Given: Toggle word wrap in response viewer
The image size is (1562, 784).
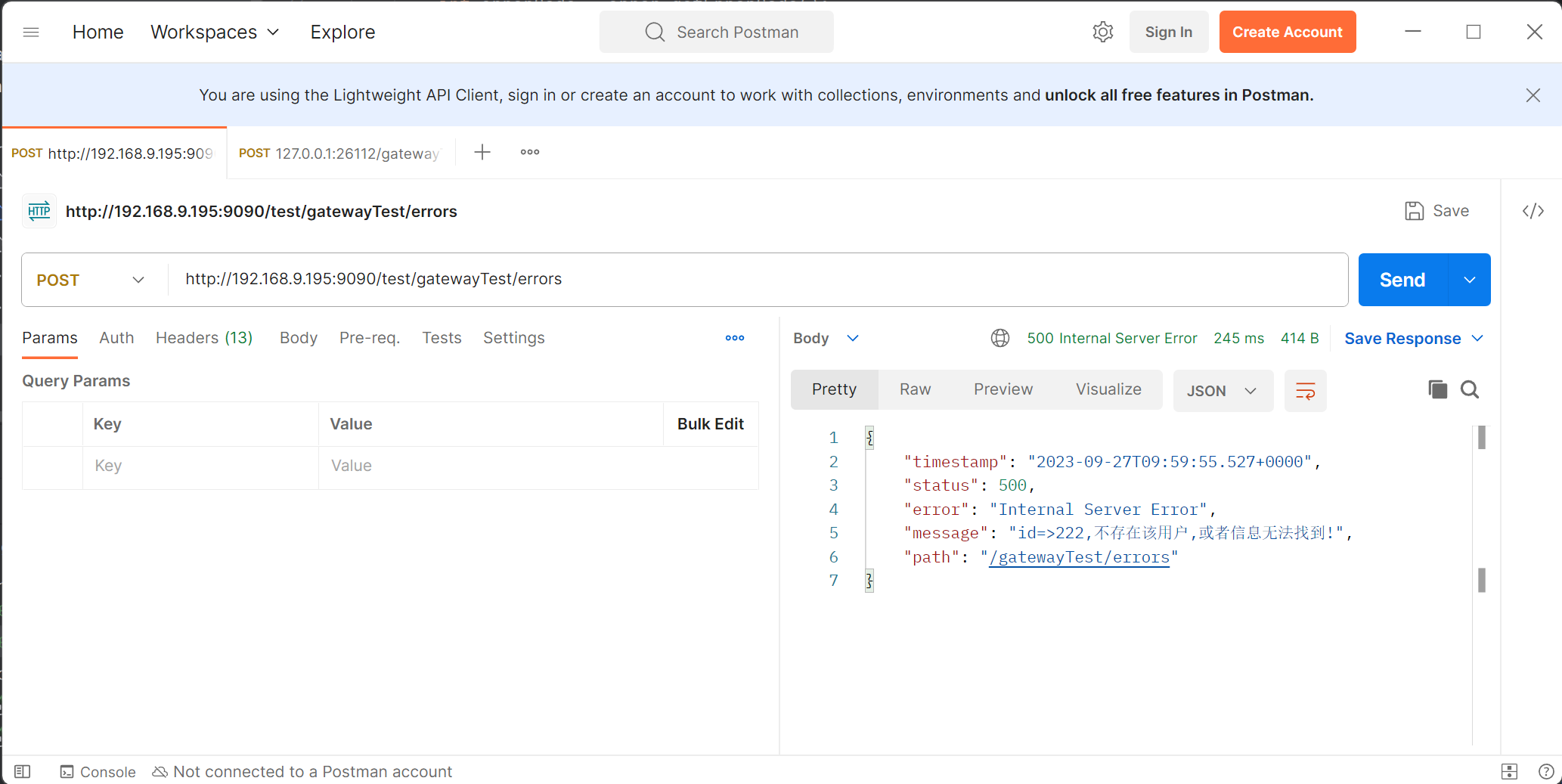Looking at the screenshot, I should (1305, 391).
